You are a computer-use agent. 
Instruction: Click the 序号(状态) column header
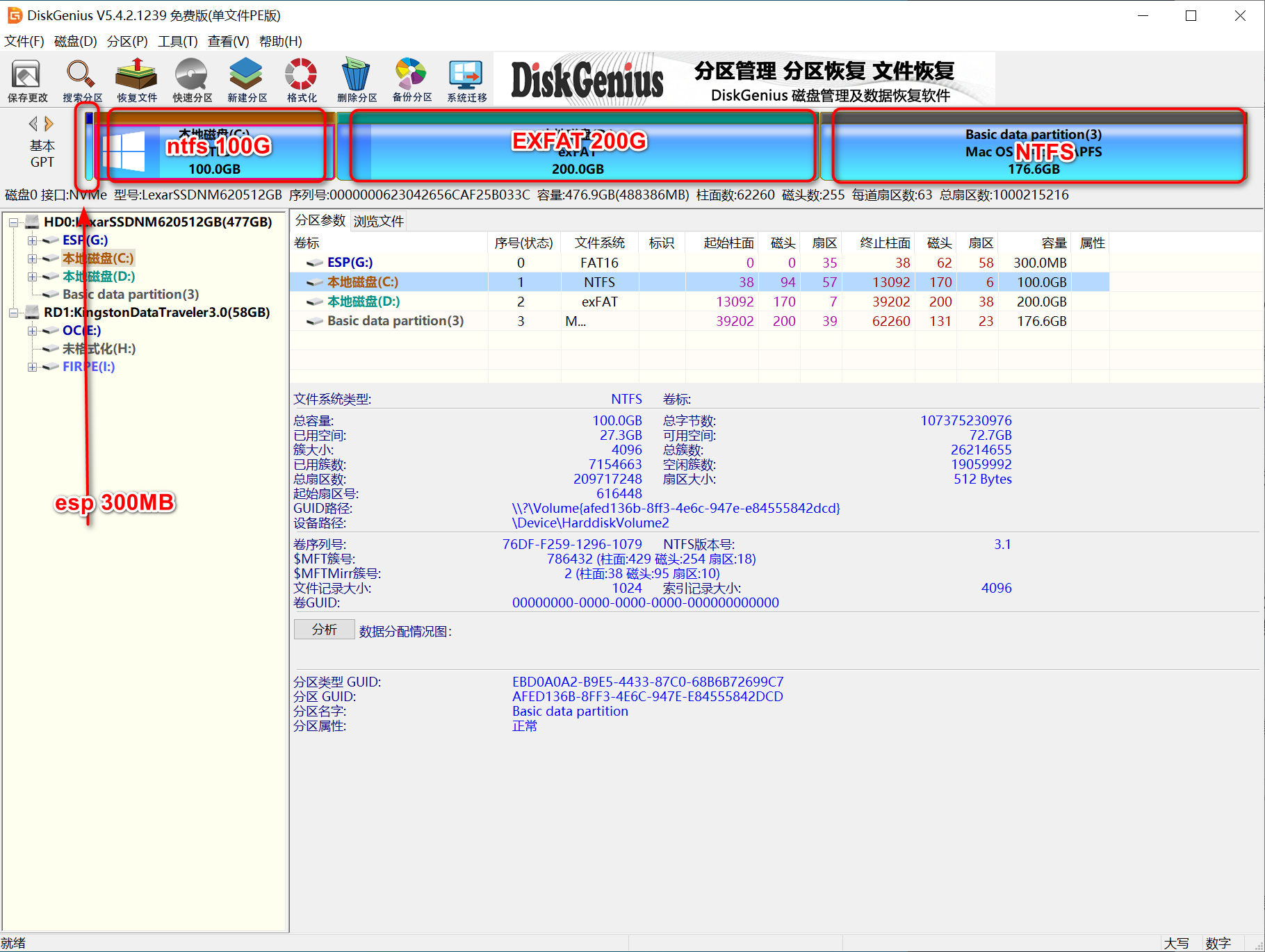tap(524, 243)
